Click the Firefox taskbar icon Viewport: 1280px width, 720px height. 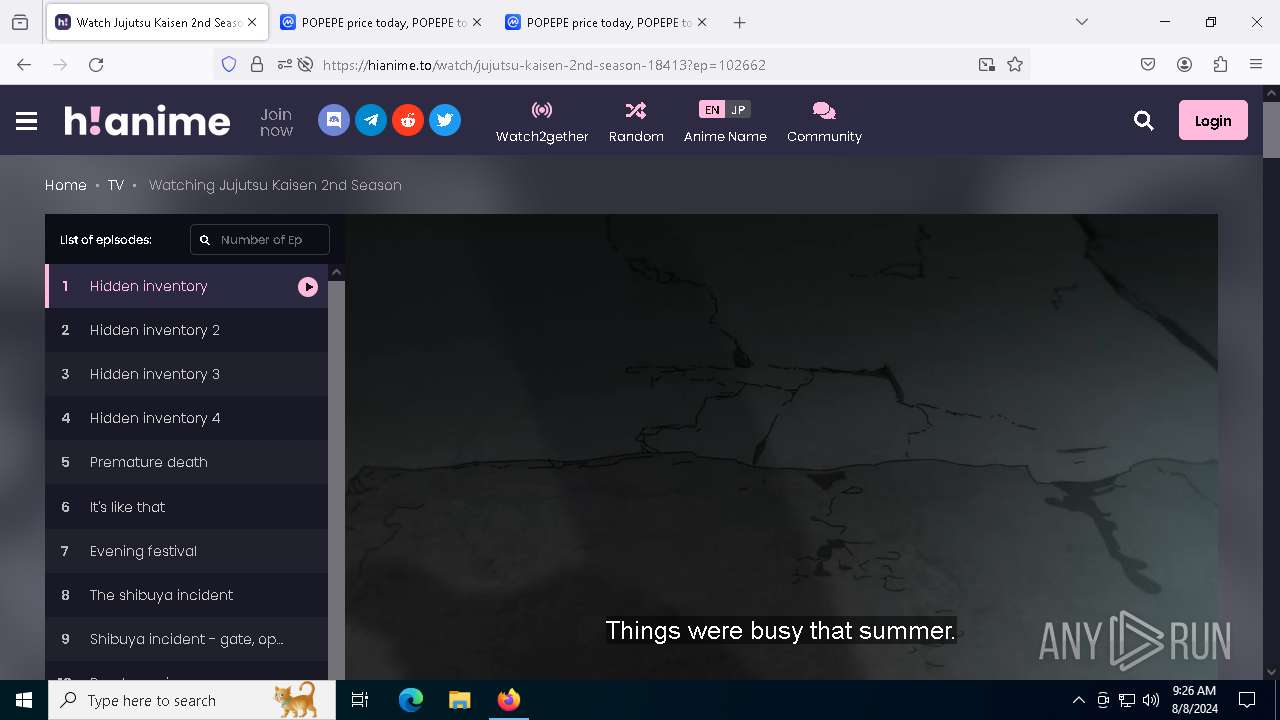click(x=508, y=700)
